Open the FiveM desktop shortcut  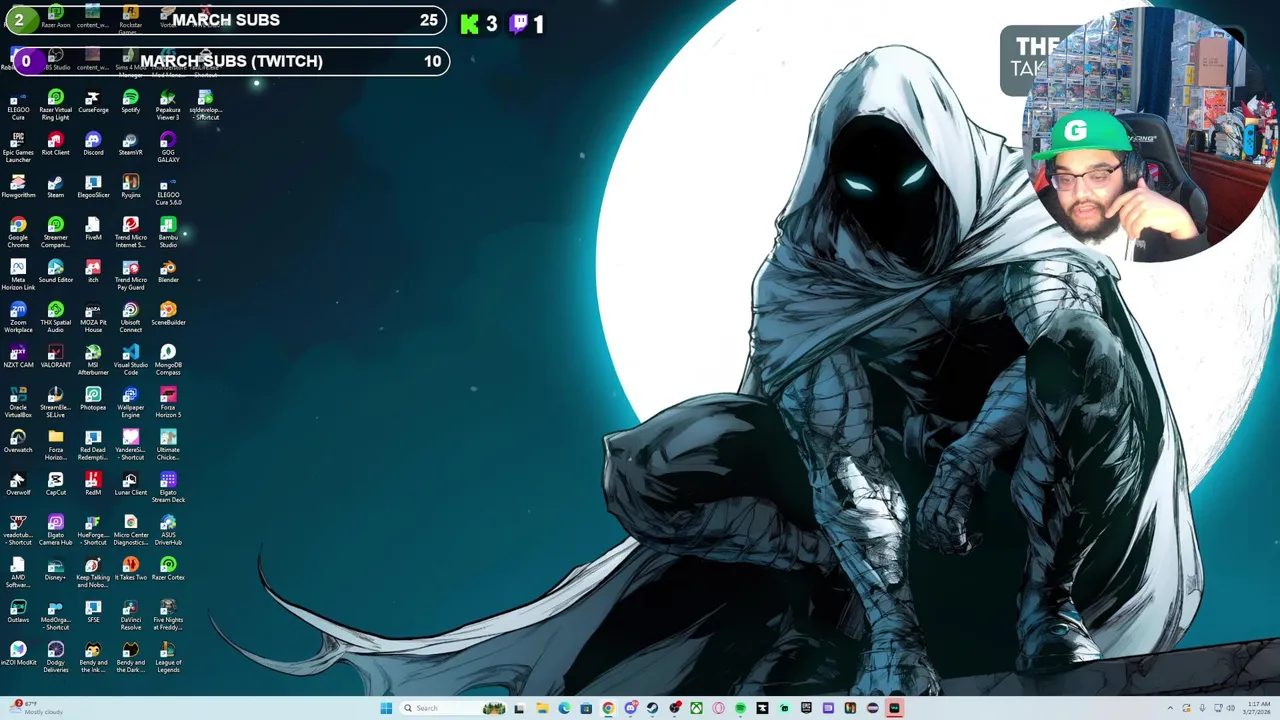point(93,230)
